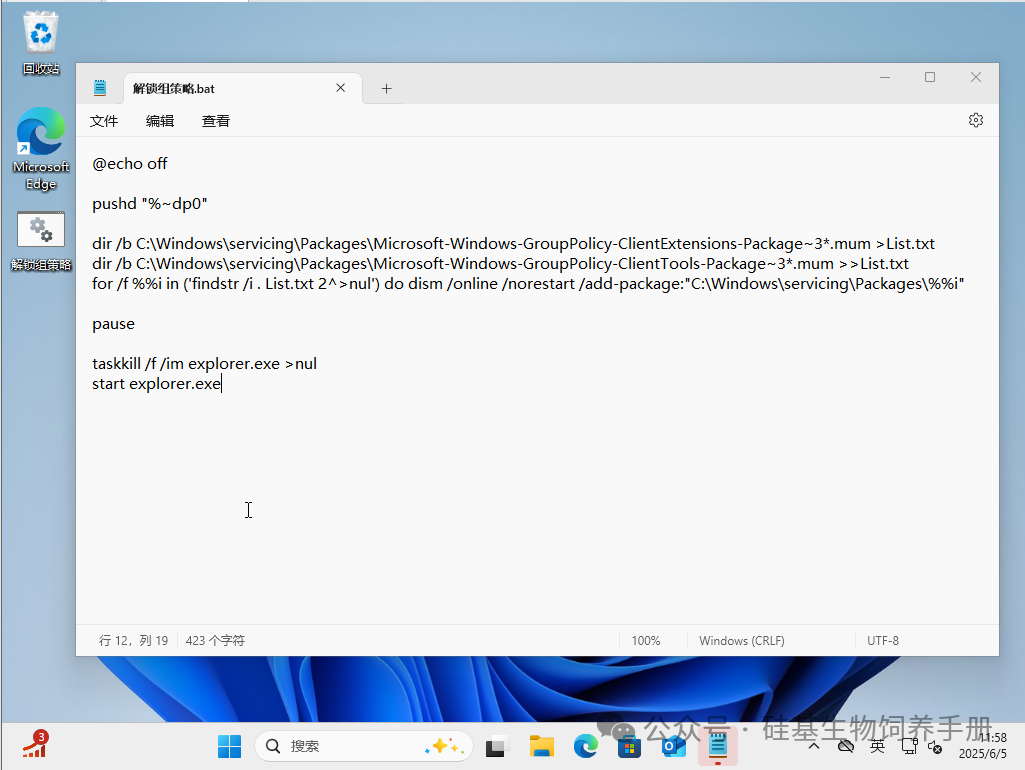This screenshot has width=1025, height=770.
Task: Open Task View on taskbar
Action: (497, 746)
